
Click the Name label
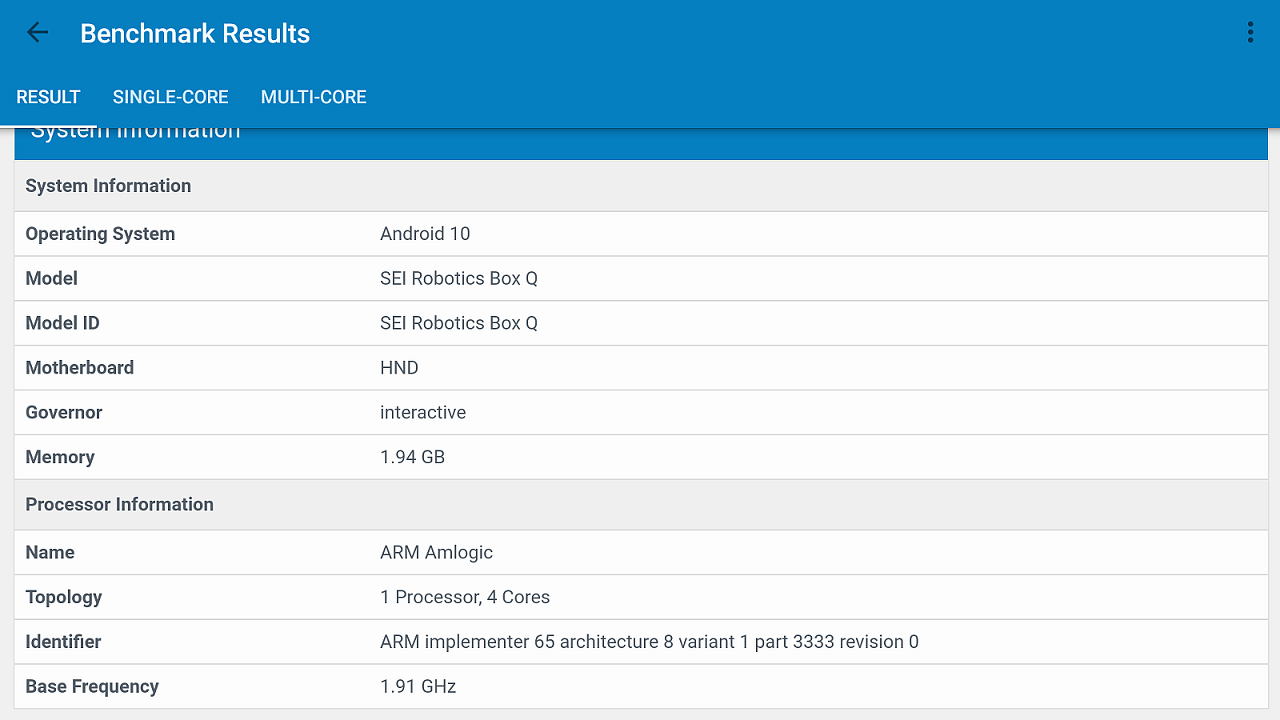50,553
